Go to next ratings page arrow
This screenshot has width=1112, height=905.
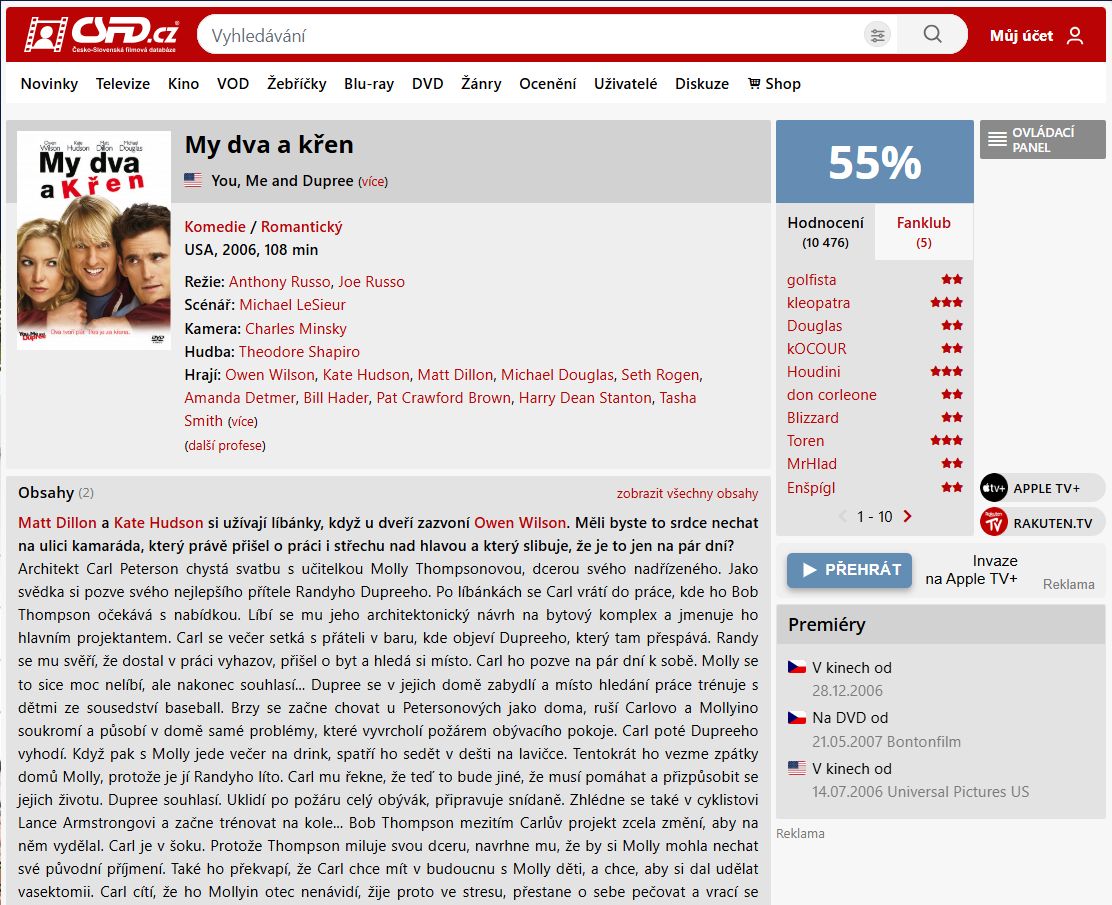[908, 517]
